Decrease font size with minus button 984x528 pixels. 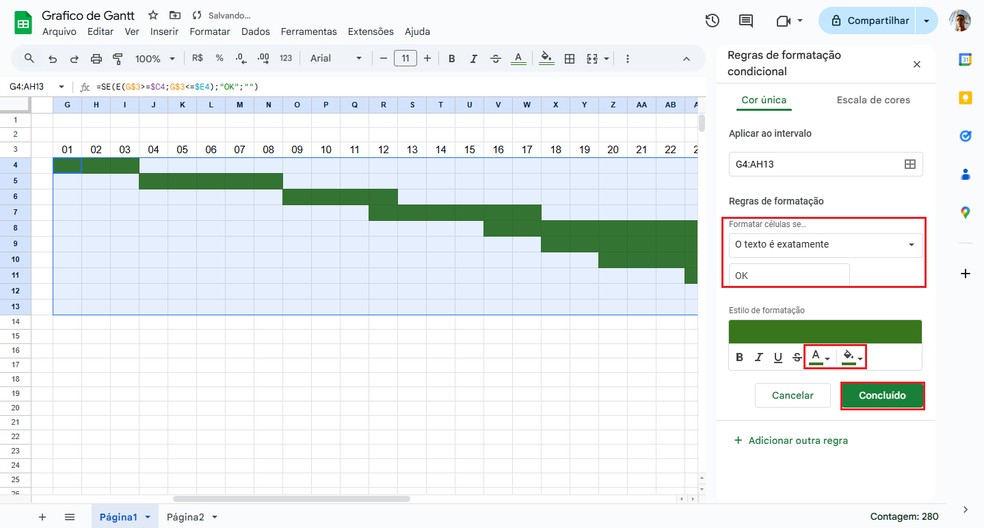(383, 58)
